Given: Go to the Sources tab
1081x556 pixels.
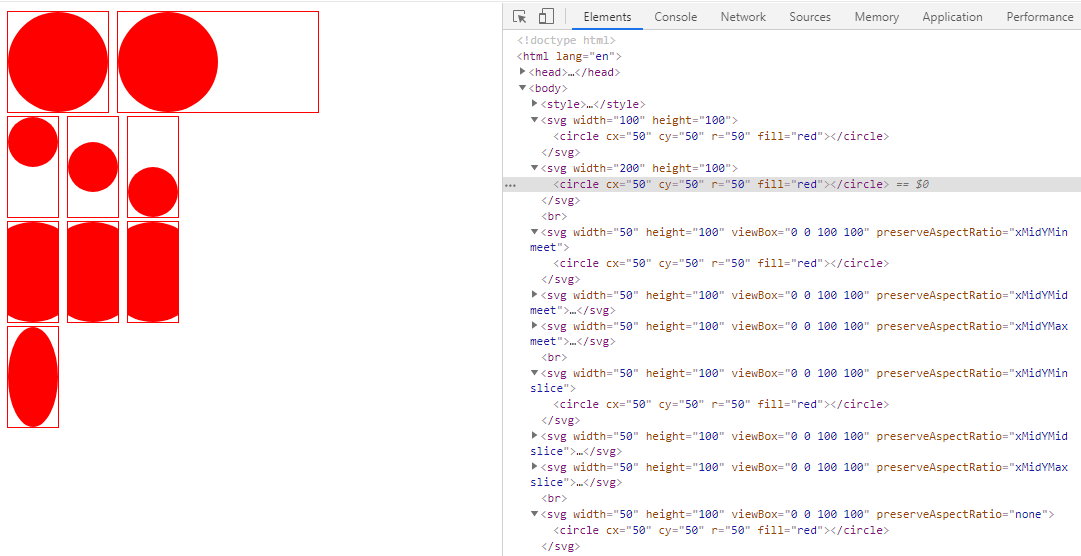Looking at the screenshot, I should (809, 17).
